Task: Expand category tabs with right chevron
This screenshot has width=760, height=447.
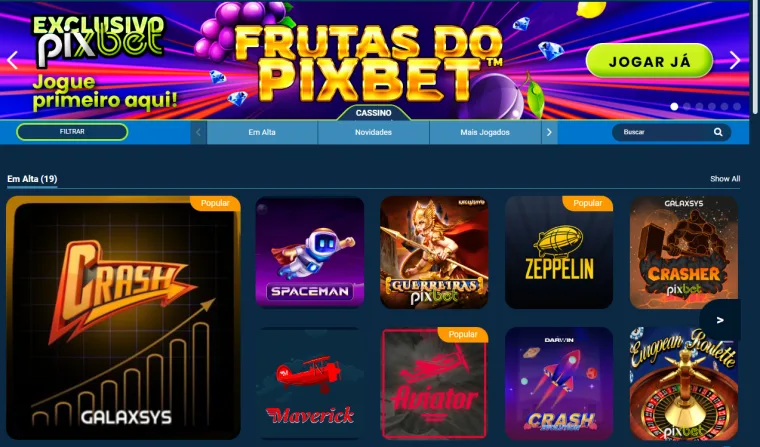Action: pos(549,132)
